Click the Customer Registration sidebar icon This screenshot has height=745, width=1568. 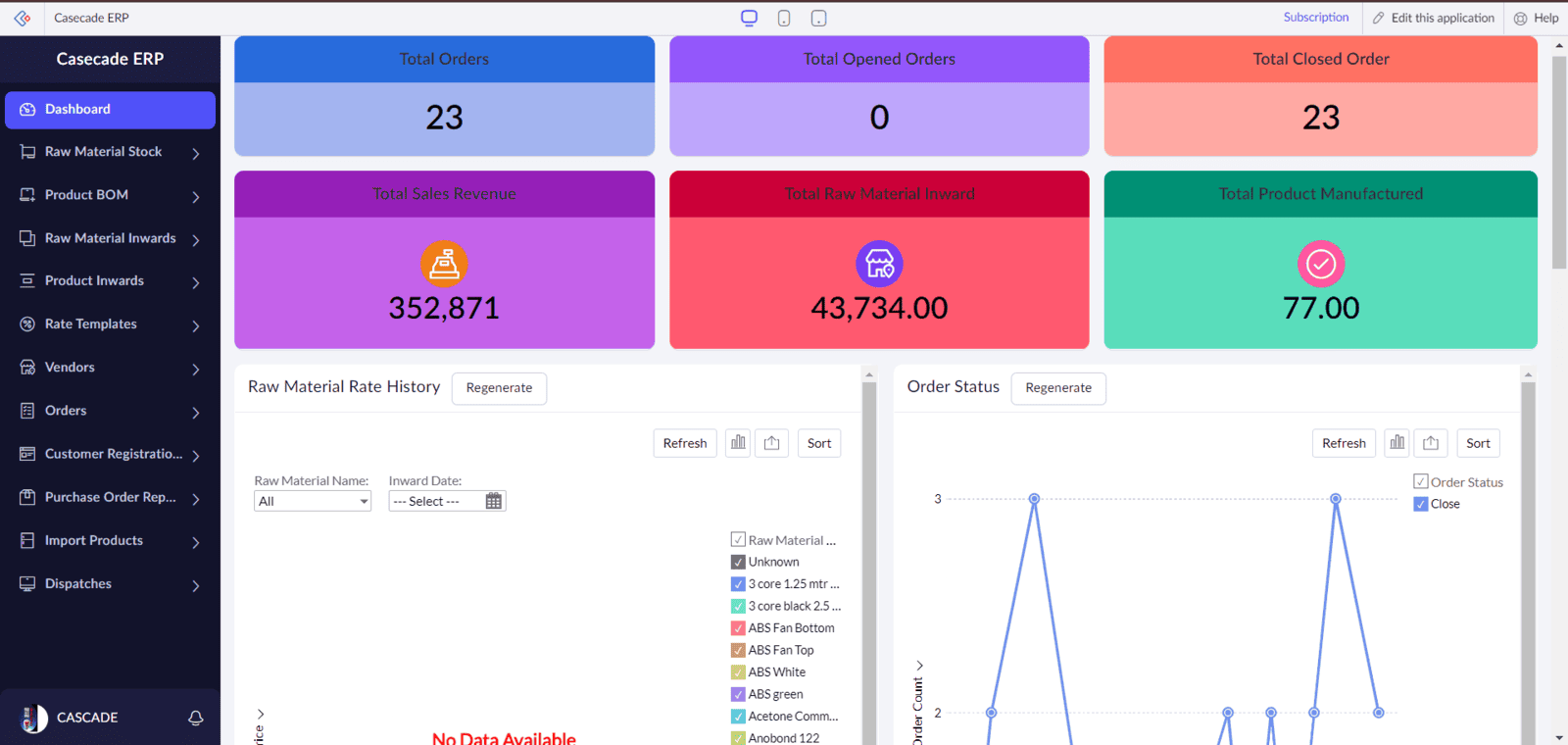(x=27, y=454)
